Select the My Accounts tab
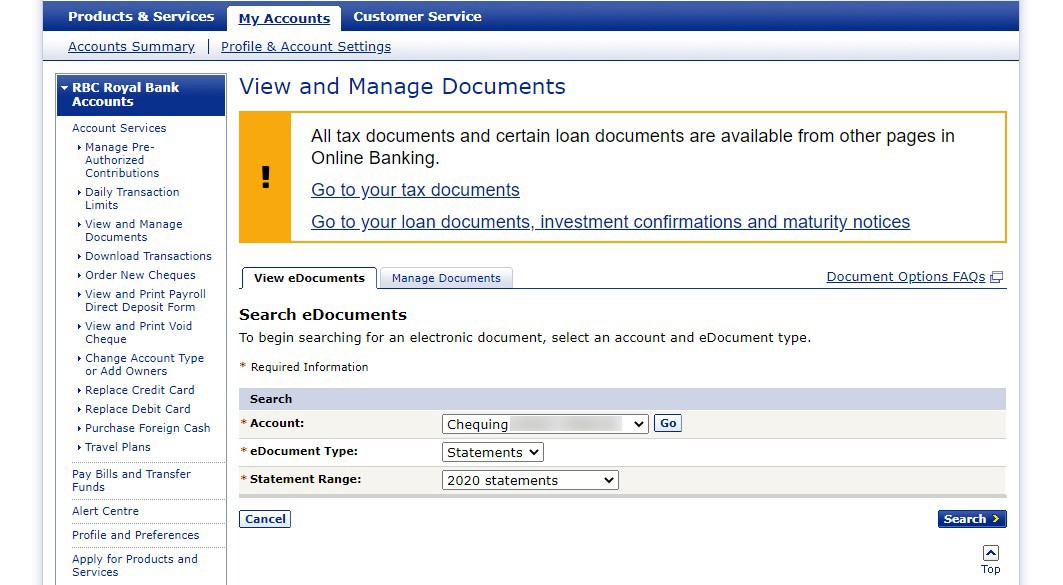Image resolution: width=1063 pixels, height=585 pixels. 284,18
